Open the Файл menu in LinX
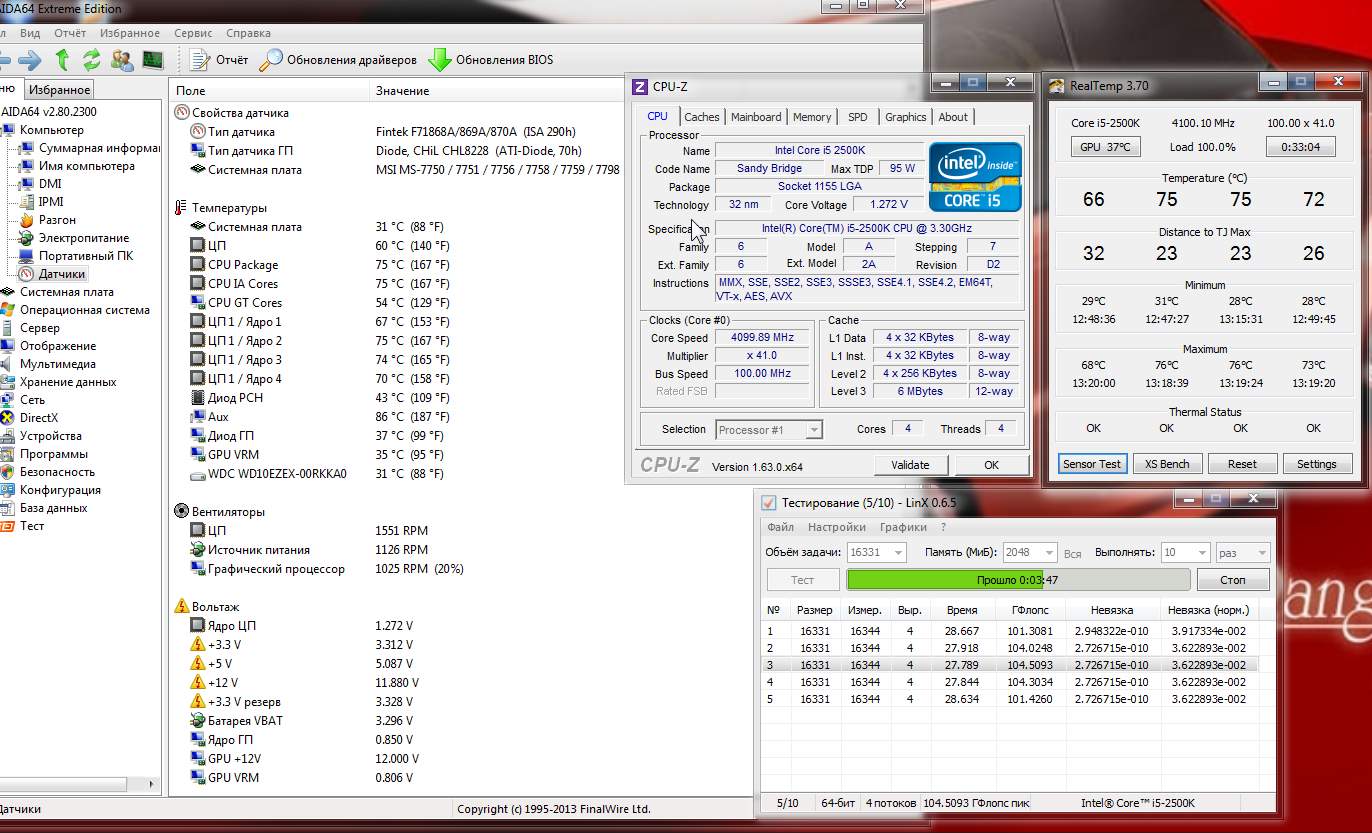The width and height of the screenshot is (1372, 833). (x=780, y=527)
